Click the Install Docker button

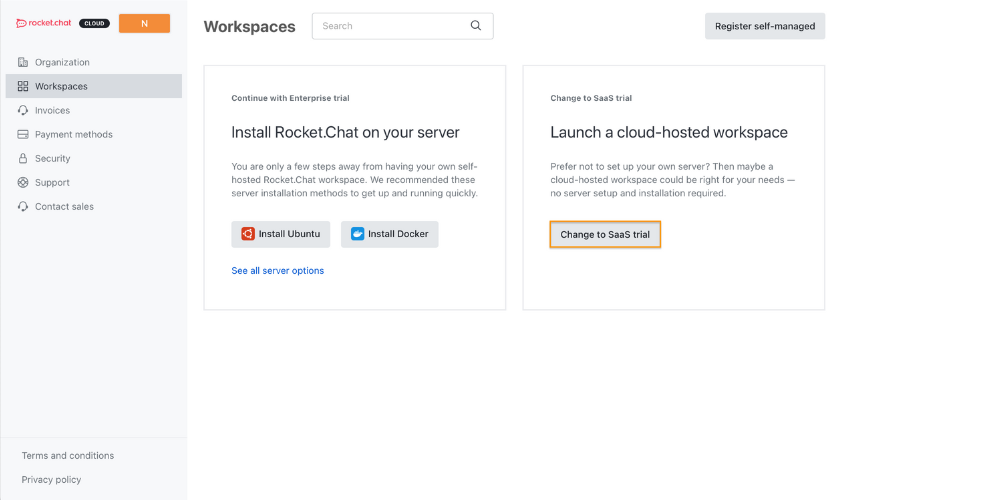click(390, 234)
